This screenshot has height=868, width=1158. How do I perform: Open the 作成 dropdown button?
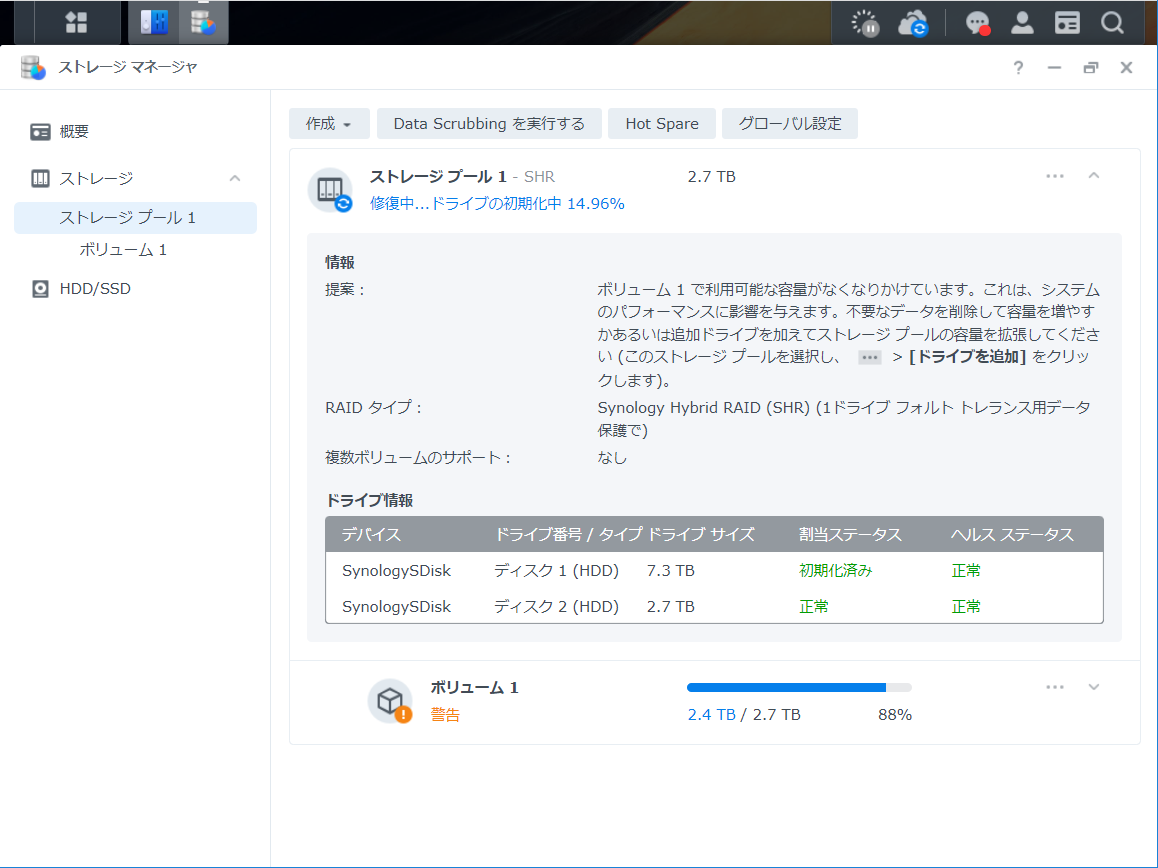coord(329,123)
